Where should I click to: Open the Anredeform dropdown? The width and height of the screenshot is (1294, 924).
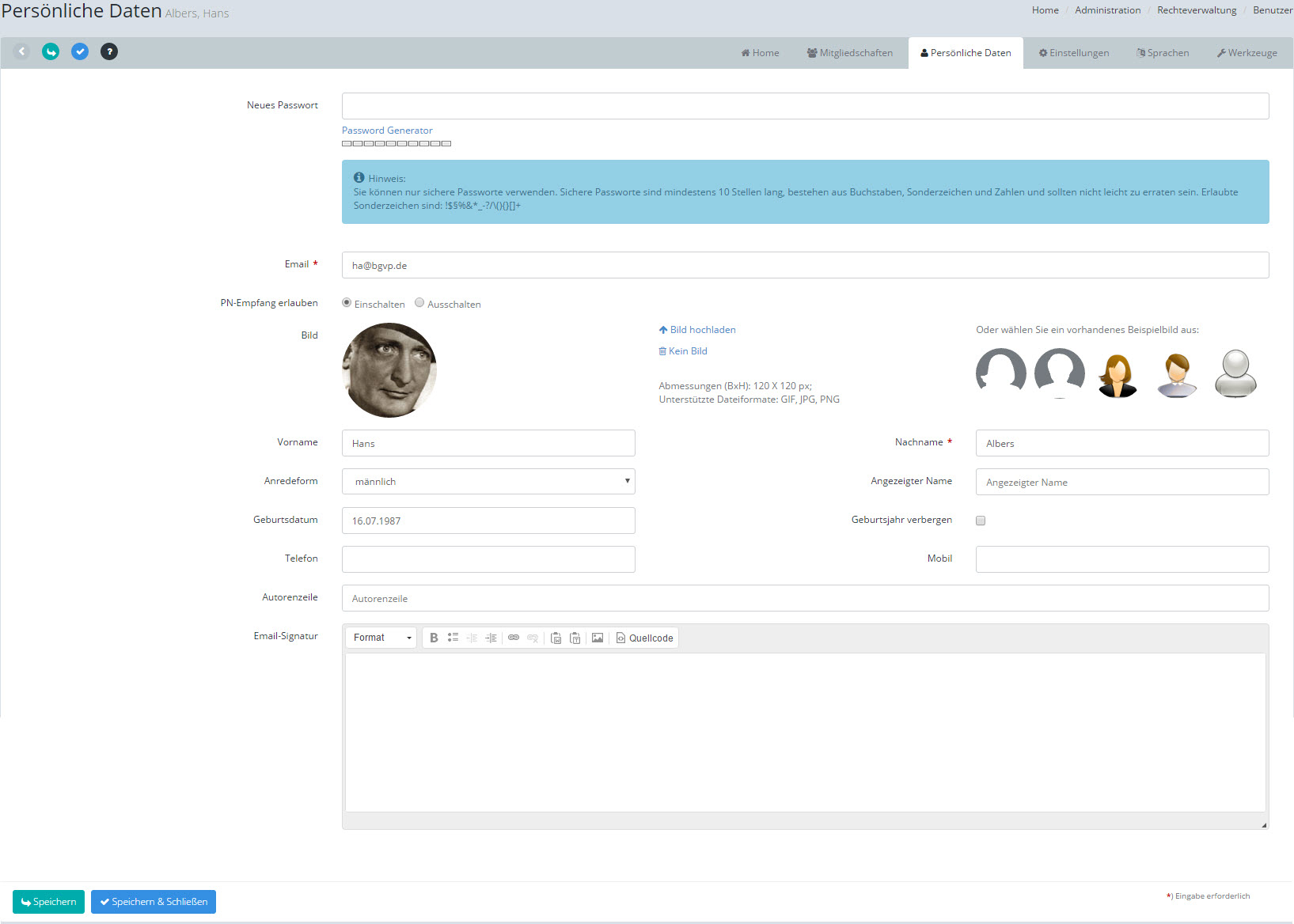pyautogui.click(x=488, y=481)
